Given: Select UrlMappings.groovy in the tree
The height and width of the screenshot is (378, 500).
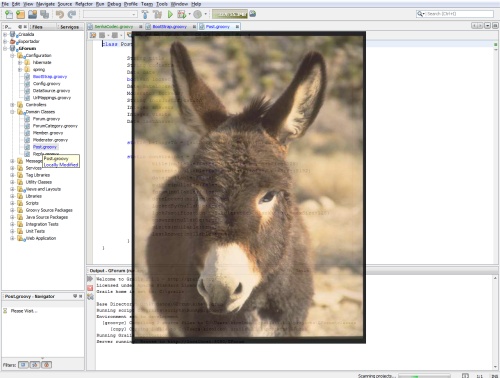Looking at the screenshot, I should 52,98.
